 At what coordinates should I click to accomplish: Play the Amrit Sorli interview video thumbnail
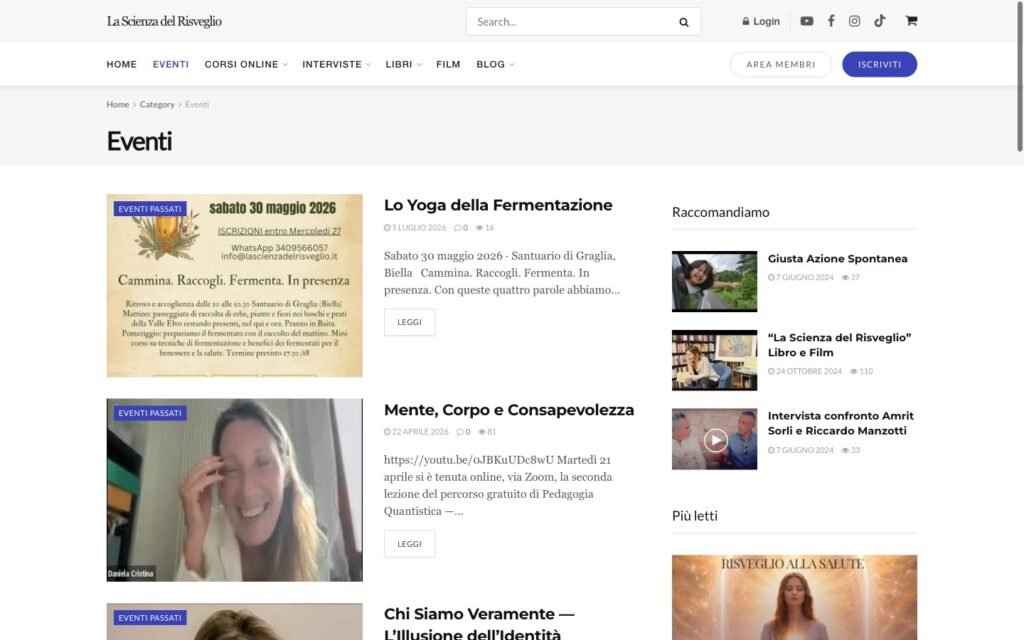tap(714, 439)
